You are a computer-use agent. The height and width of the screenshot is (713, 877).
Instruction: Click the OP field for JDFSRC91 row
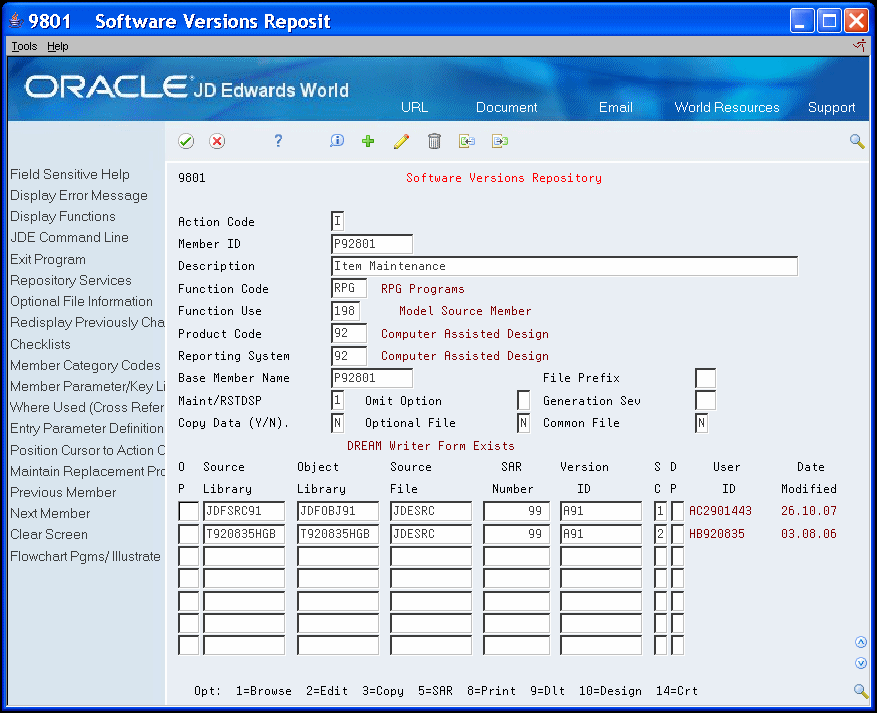point(188,511)
